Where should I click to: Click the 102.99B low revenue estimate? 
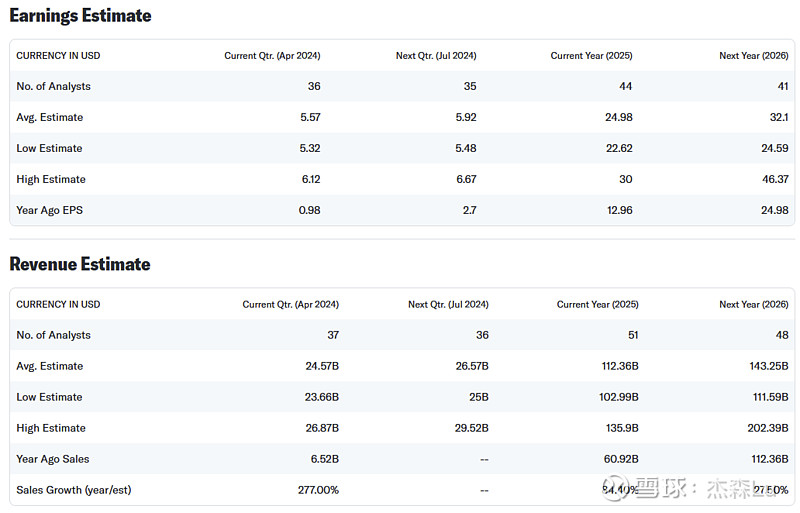click(617, 397)
